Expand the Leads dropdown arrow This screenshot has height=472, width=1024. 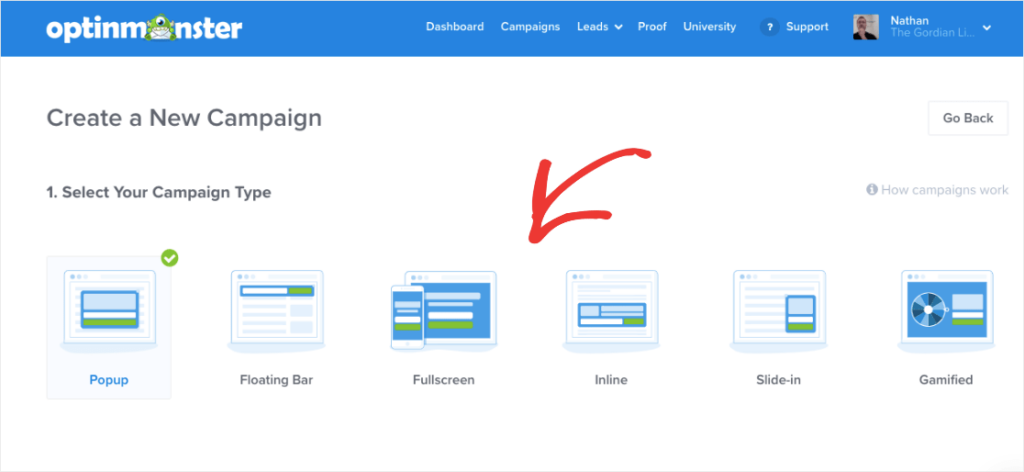click(x=618, y=27)
